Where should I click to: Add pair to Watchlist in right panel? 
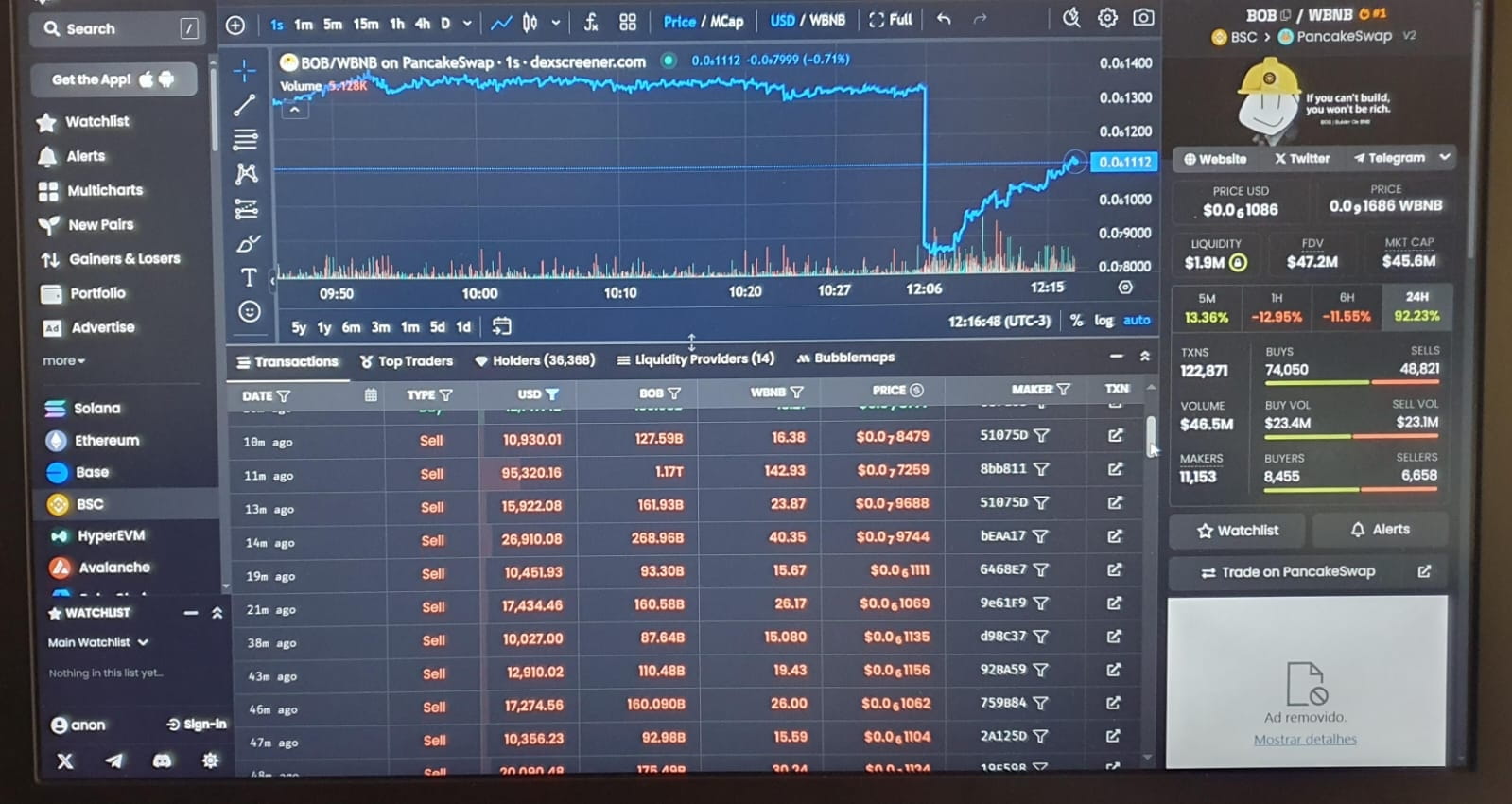pyautogui.click(x=1238, y=531)
